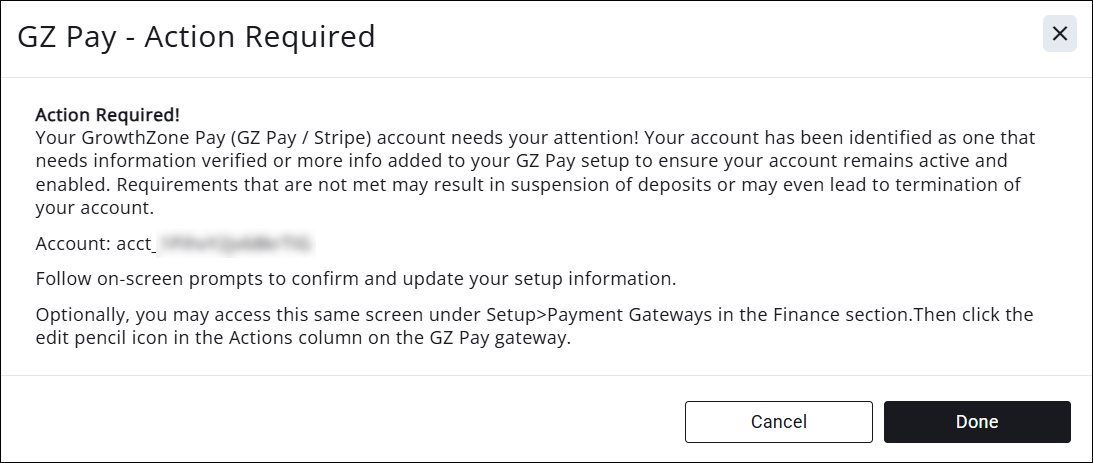Click the 'Follow on-screen prompts' instruction line
This screenshot has height=463, width=1093.
356,277
